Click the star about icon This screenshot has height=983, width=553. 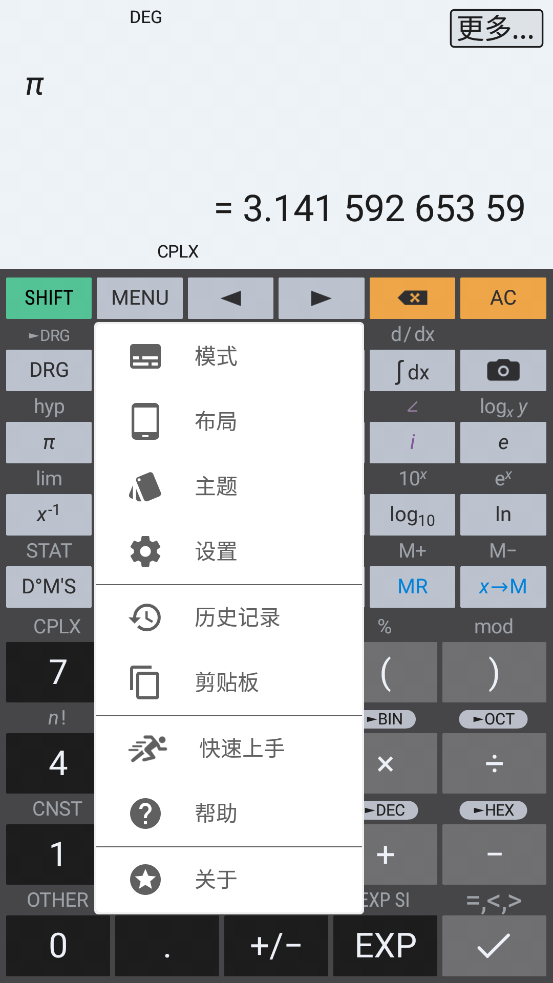tap(145, 879)
